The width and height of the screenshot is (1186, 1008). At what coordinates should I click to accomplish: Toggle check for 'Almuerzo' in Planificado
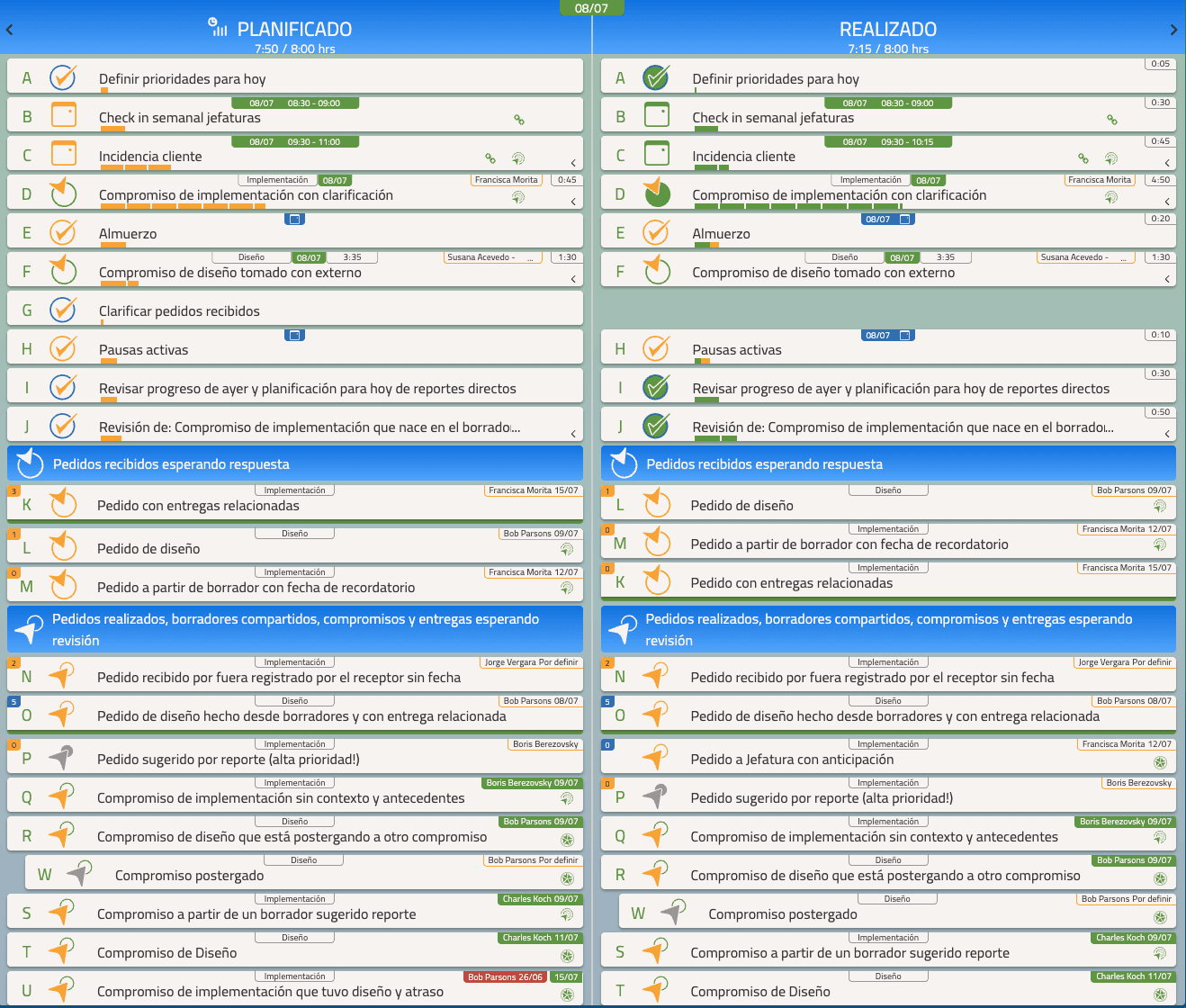[x=63, y=232]
